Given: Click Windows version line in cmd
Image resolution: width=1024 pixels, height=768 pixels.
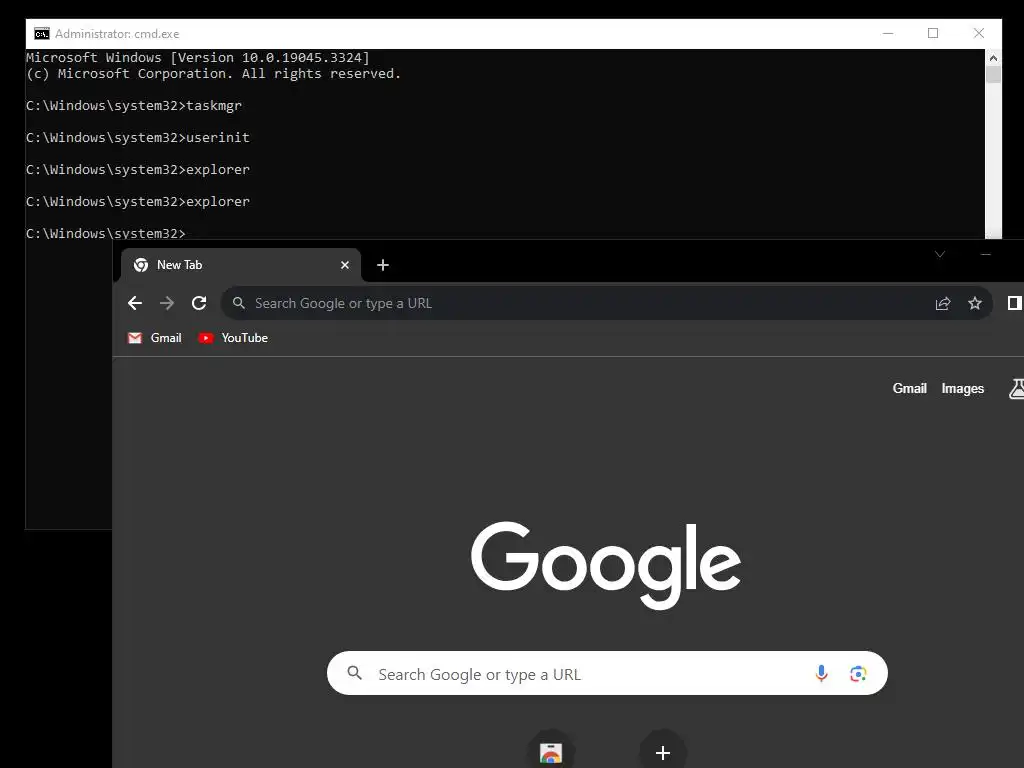Looking at the screenshot, I should 198,57.
